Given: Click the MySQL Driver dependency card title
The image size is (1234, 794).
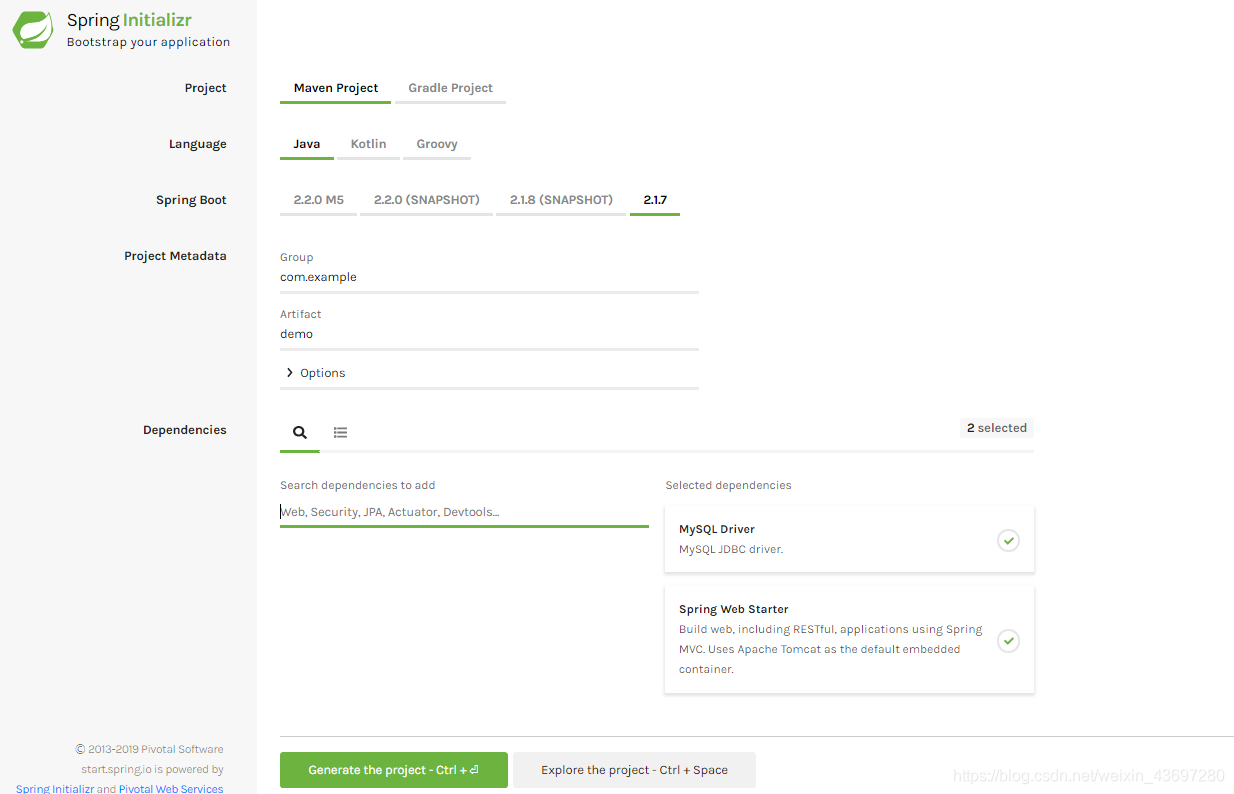Looking at the screenshot, I should [717, 529].
